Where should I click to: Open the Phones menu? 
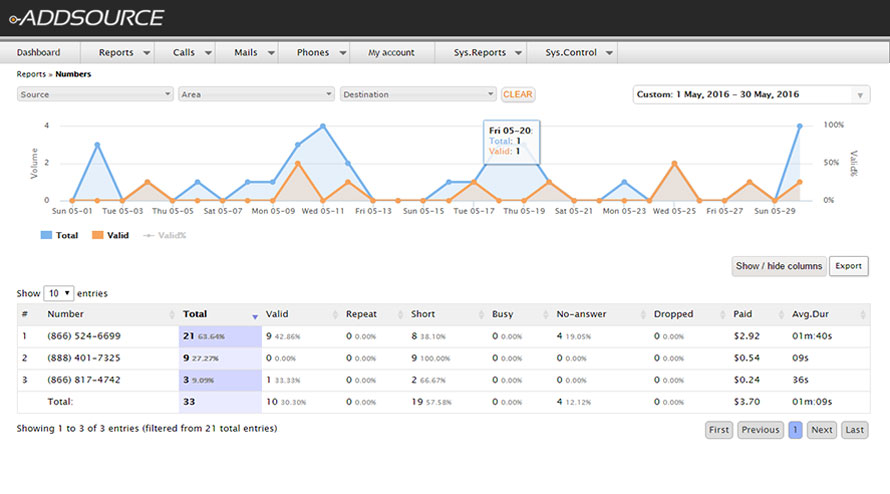313,52
